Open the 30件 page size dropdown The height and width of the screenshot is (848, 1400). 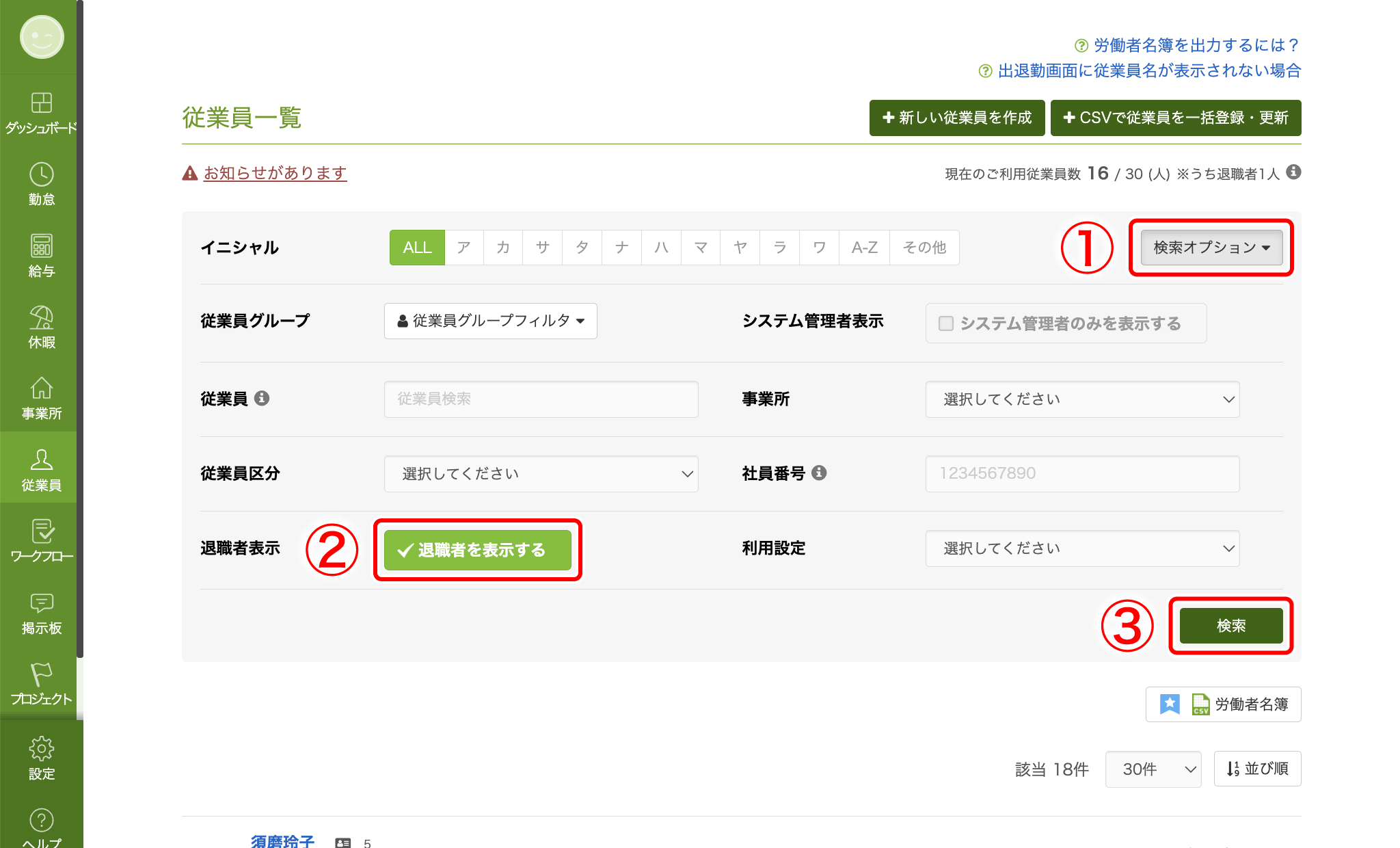(1153, 769)
